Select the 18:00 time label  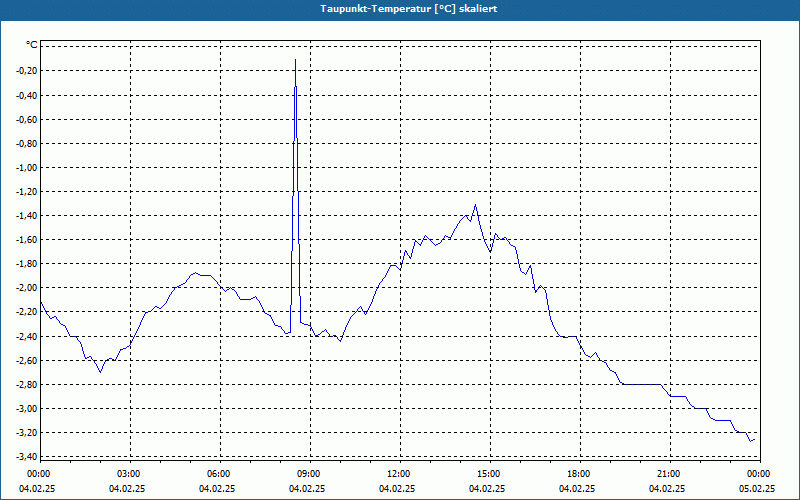pyautogui.click(x=579, y=474)
